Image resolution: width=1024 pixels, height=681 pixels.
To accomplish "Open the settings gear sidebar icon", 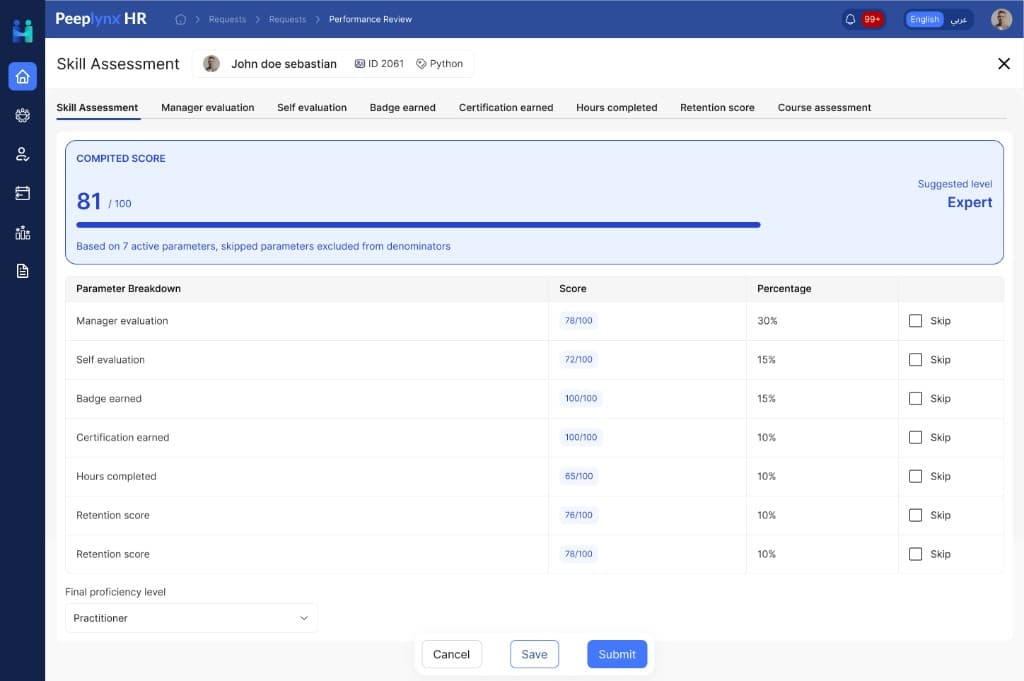I will tap(22, 116).
